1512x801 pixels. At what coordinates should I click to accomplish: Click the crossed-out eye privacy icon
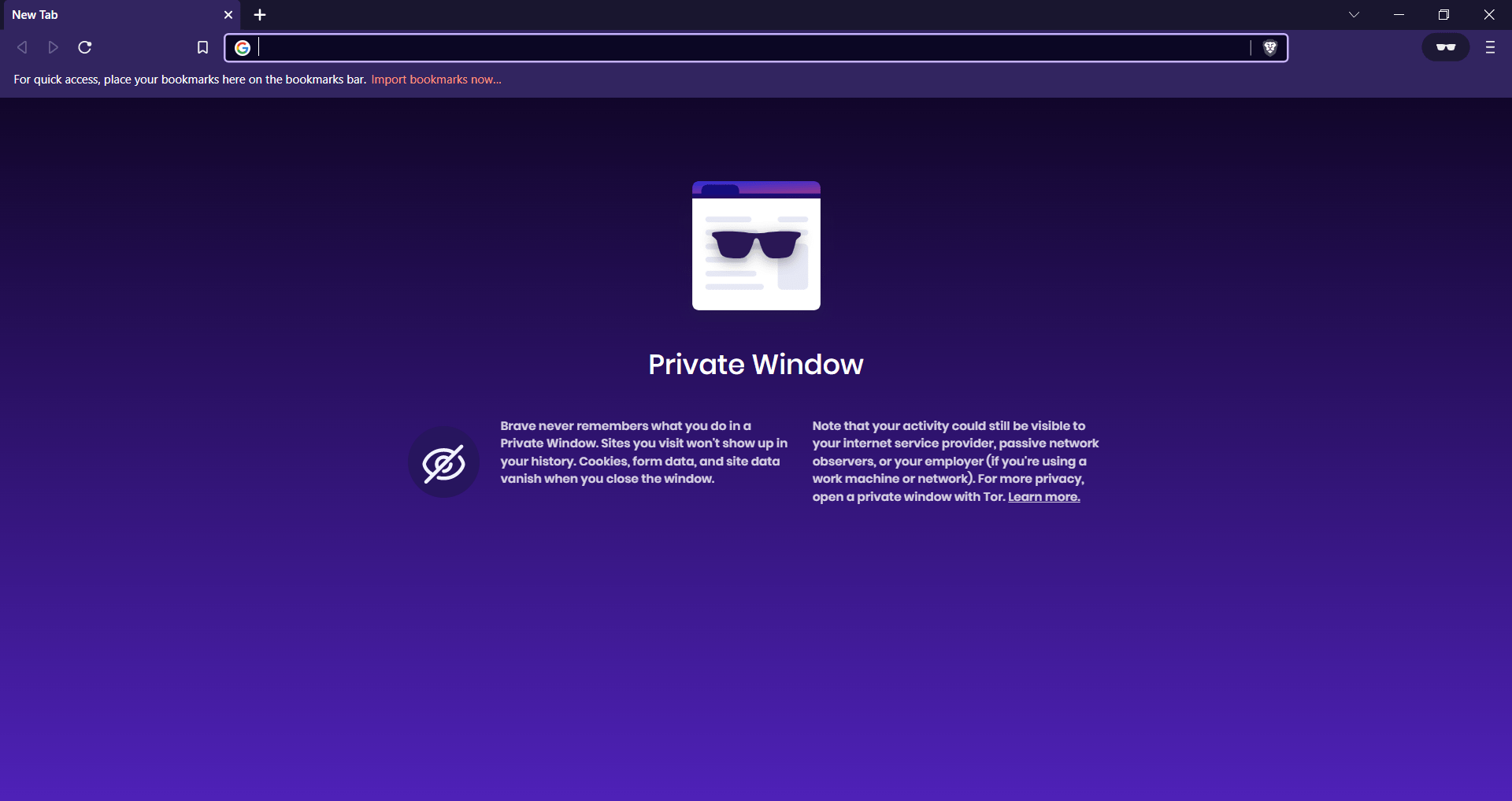click(x=443, y=462)
